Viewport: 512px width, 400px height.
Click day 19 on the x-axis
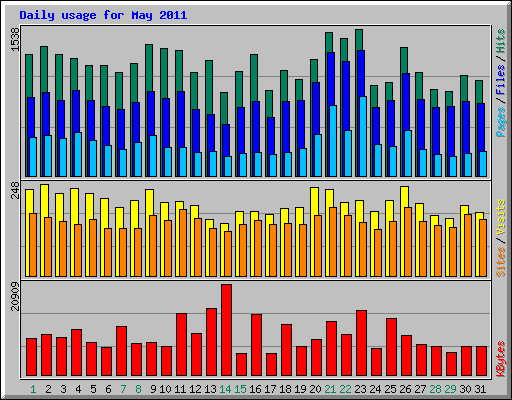point(300,389)
